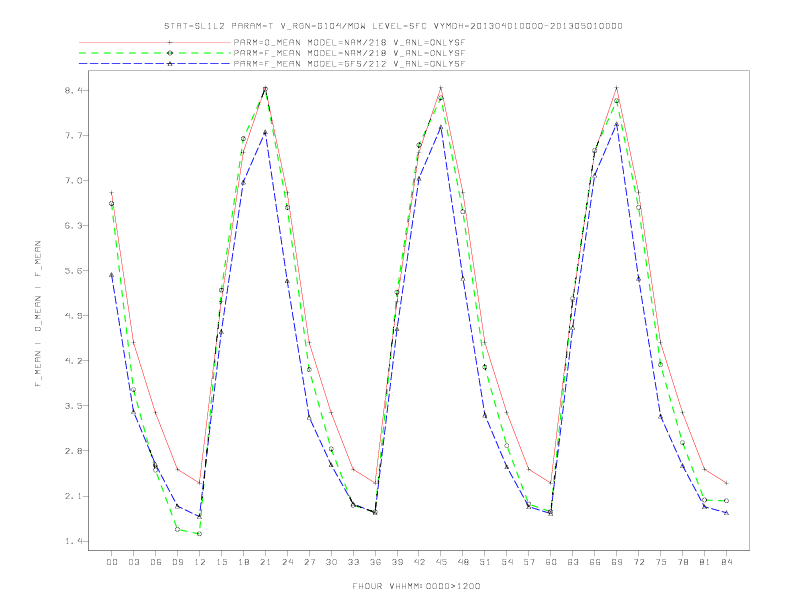Viewport: 792px width, 612px height.
Task: Click the red solid legend line sample
Action: click(x=155, y=43)
